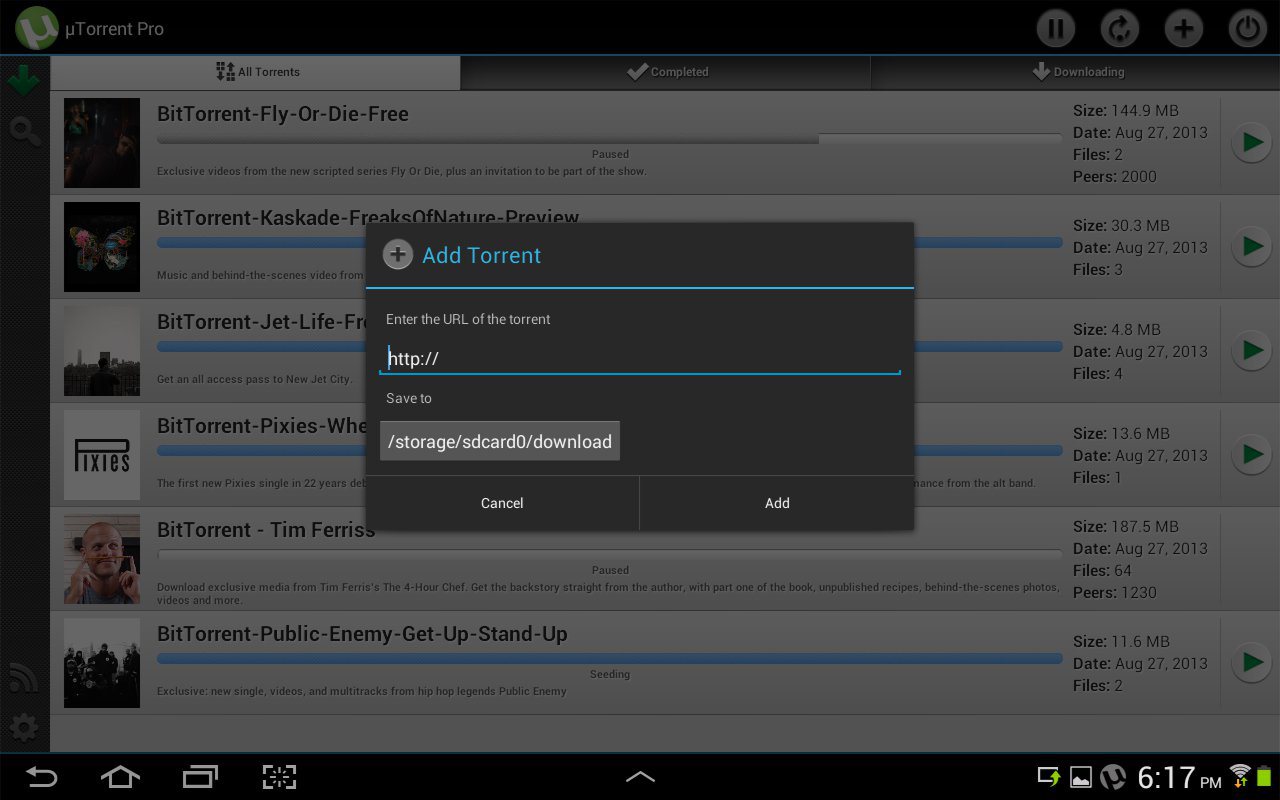Screen dimensions: 1280x800
Task: Tap the Wi-Fi status icon
Action: pos(1240,776)
